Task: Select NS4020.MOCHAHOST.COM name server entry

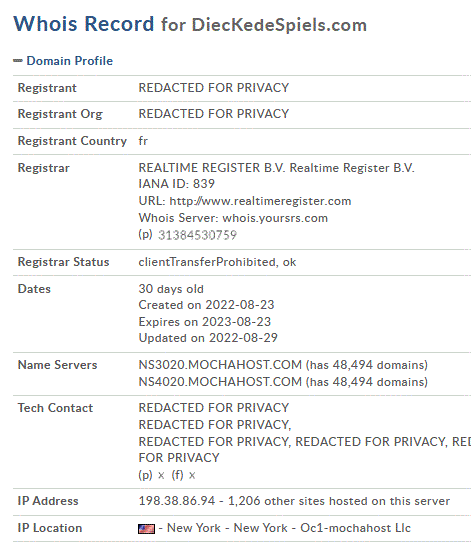Action: pos(220,382)
